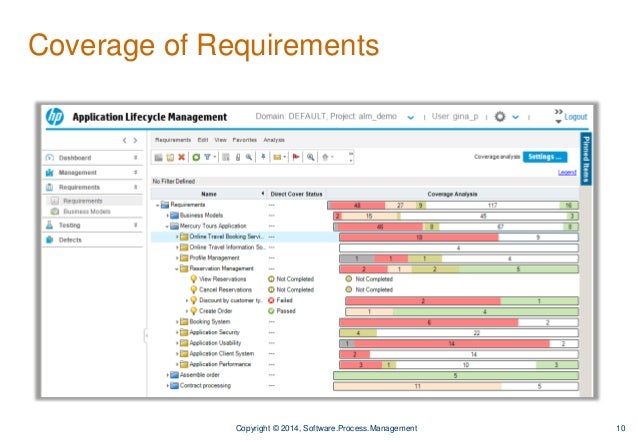638x442 pixels.
Task: Click the gear tools icon in header
Action: point(500,117)
